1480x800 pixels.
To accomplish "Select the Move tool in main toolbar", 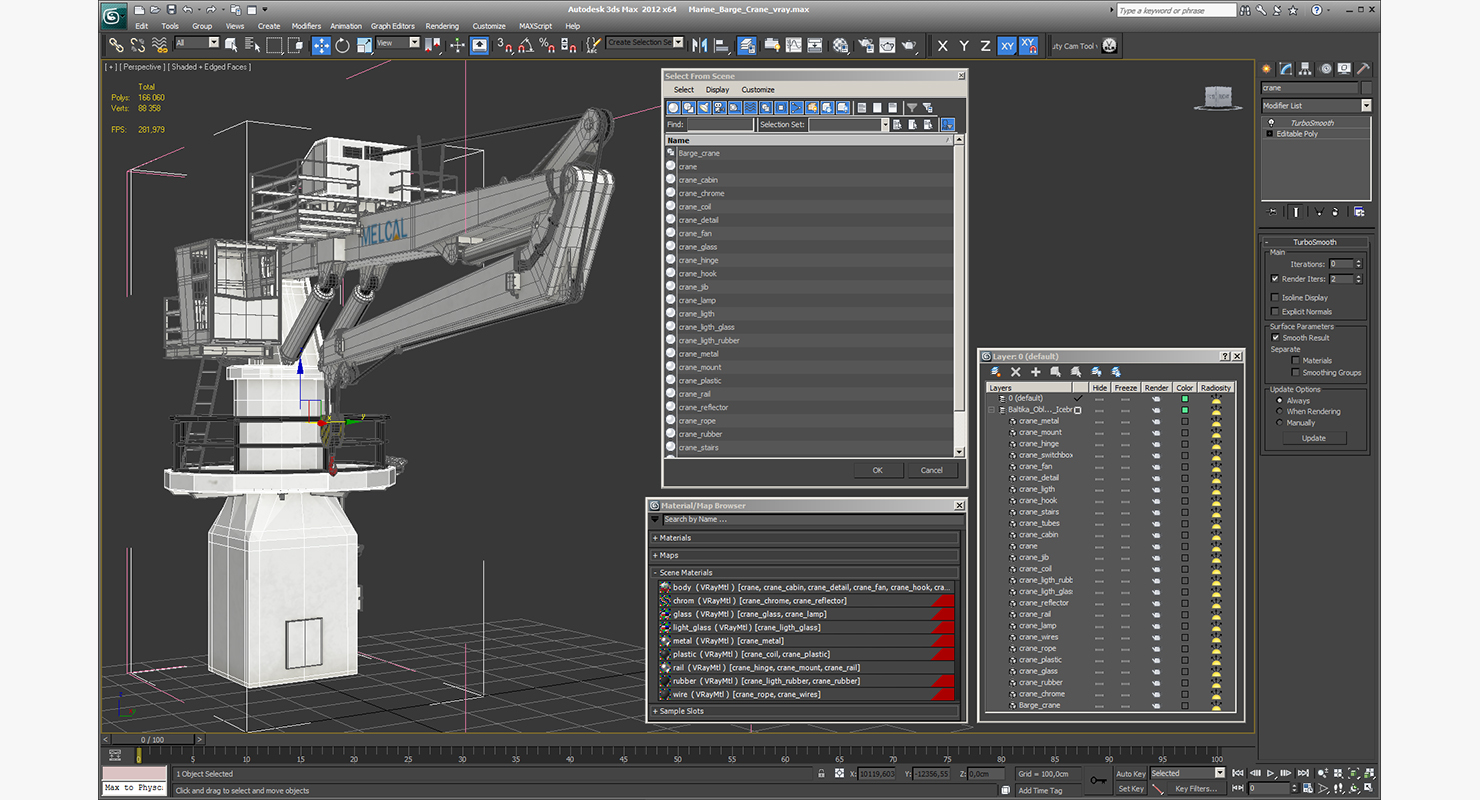I will (x=321, y=45).
